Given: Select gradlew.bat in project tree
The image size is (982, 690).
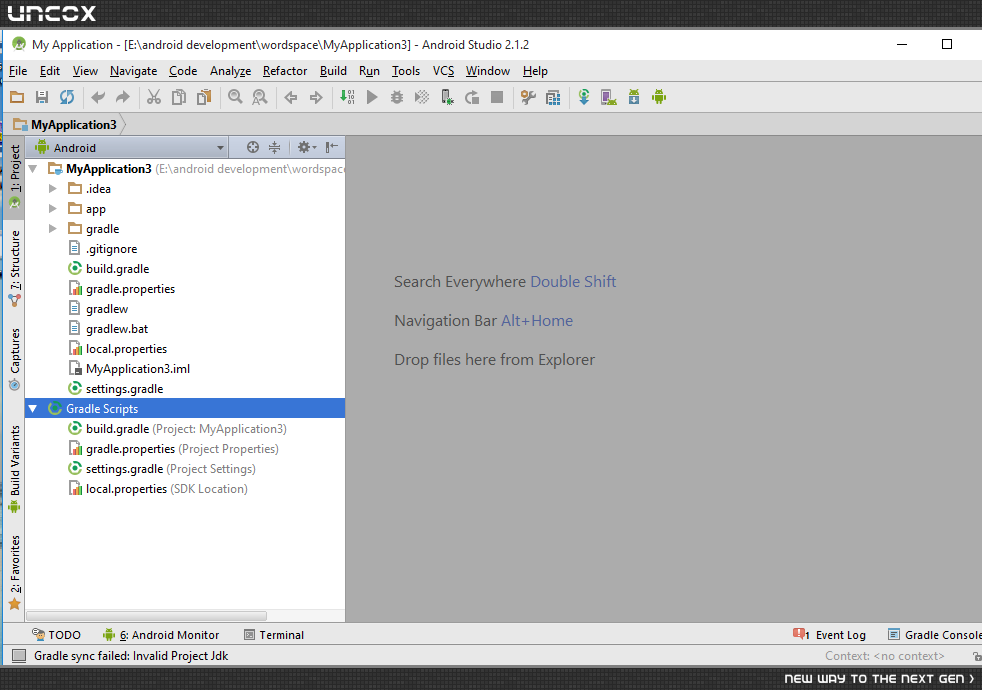Looking at the screenshot, I should click(x=117, y=329).
